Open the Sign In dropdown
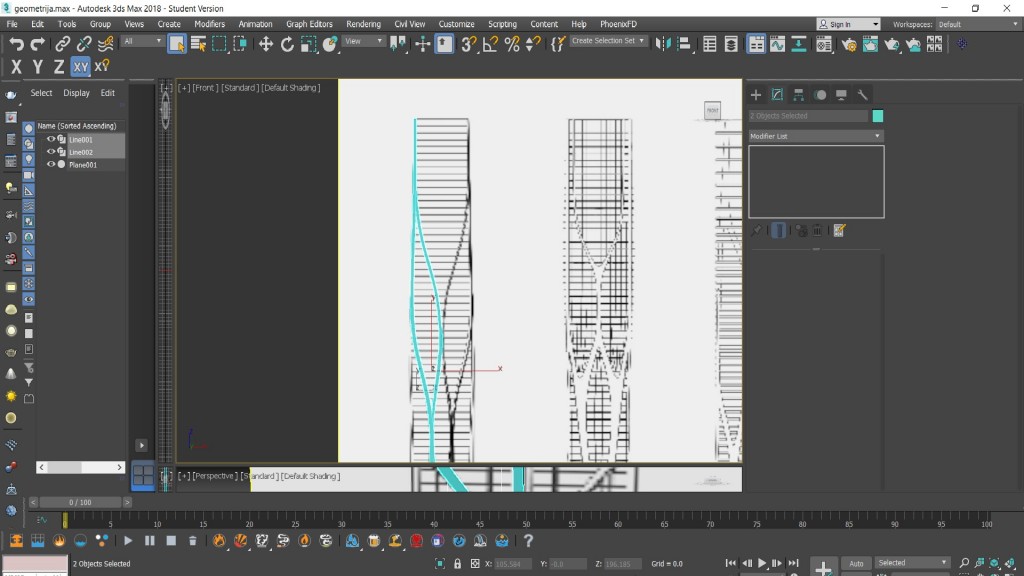The height and width of the screenshot is (576, 1024). pyautogui.click(x=848, y=24)
